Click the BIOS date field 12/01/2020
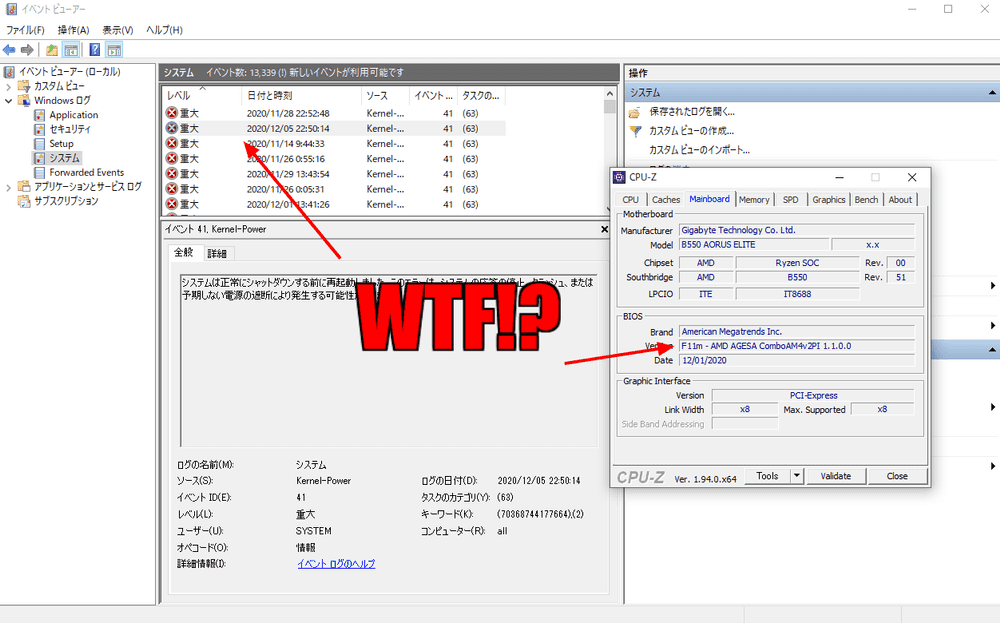Screen dimensions: 1000x623 [x=797, y=360]
